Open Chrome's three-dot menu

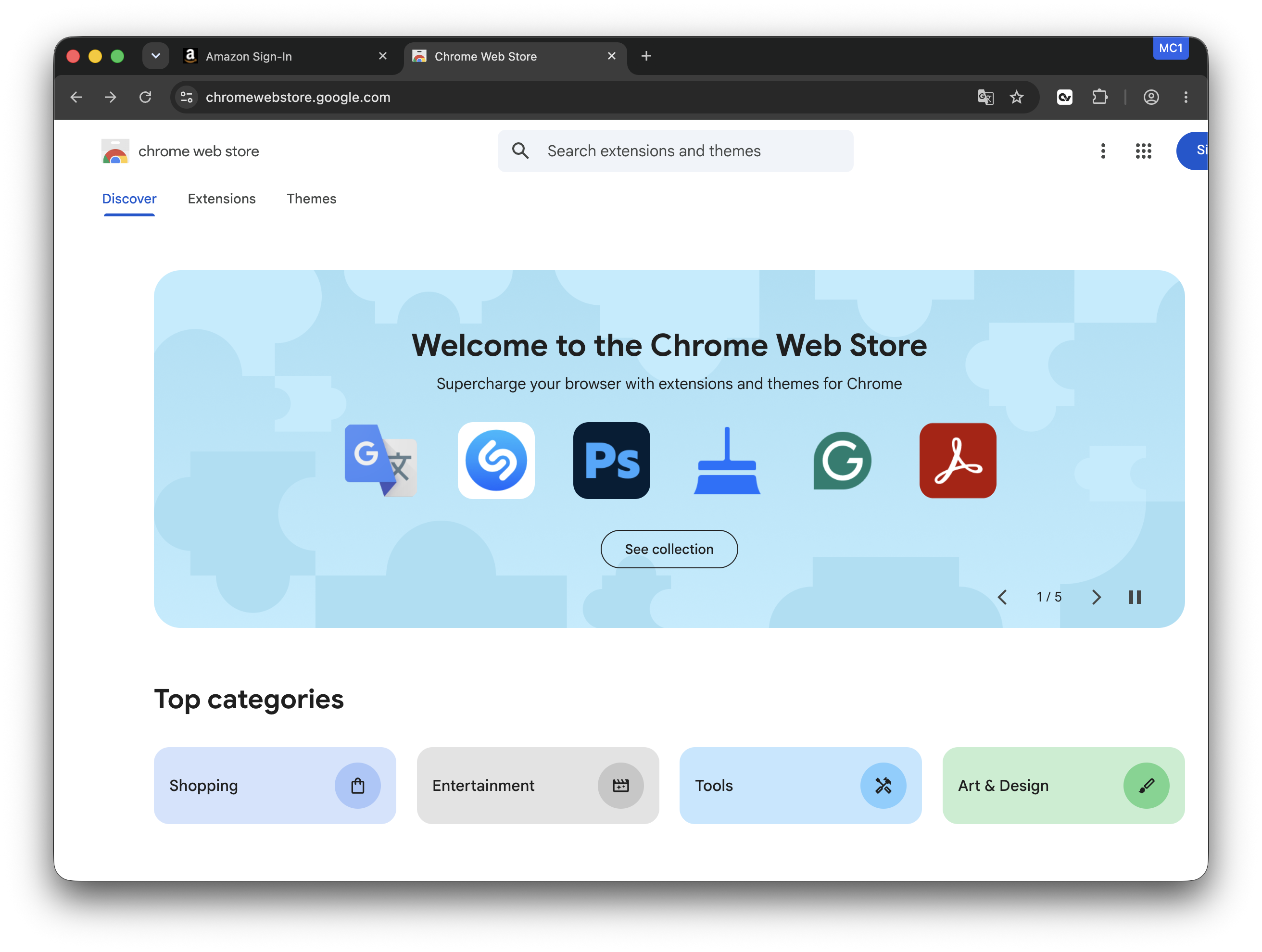[x=1186, y=97]
